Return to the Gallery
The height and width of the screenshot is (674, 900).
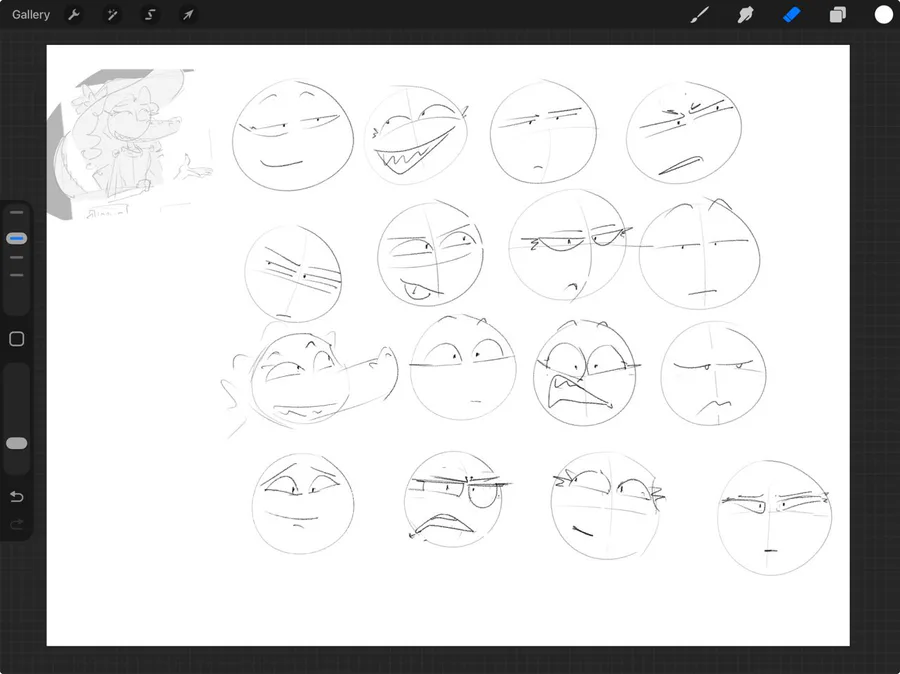(31, 15)
